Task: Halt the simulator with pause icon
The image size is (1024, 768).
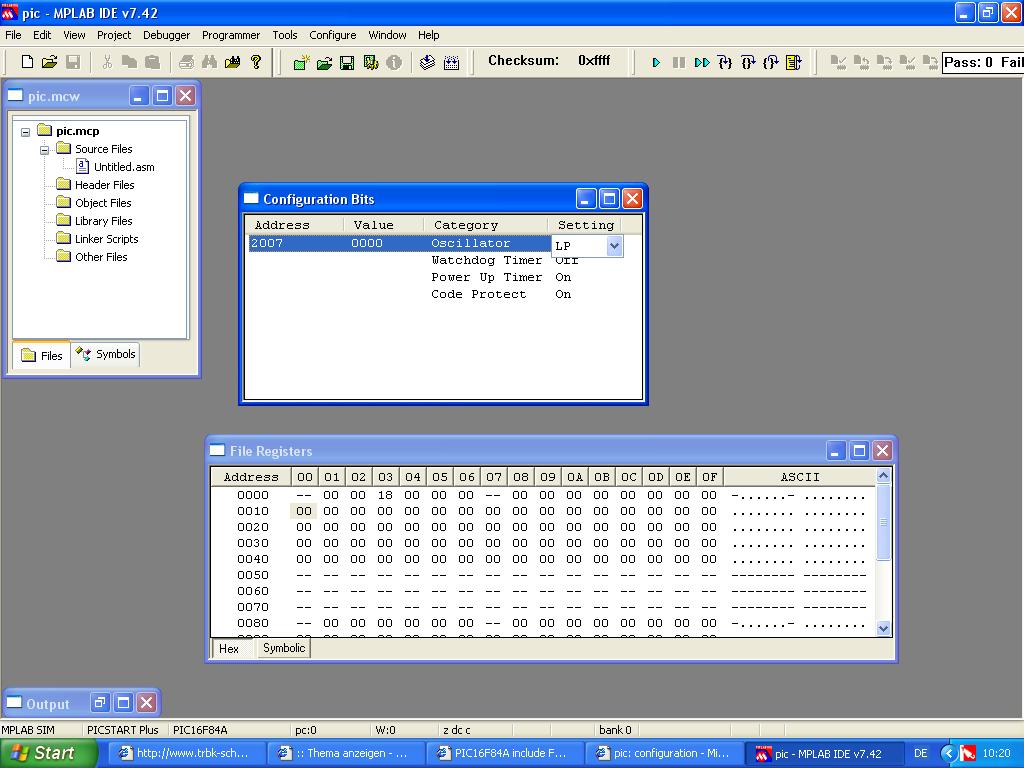Action: (679, 63)
